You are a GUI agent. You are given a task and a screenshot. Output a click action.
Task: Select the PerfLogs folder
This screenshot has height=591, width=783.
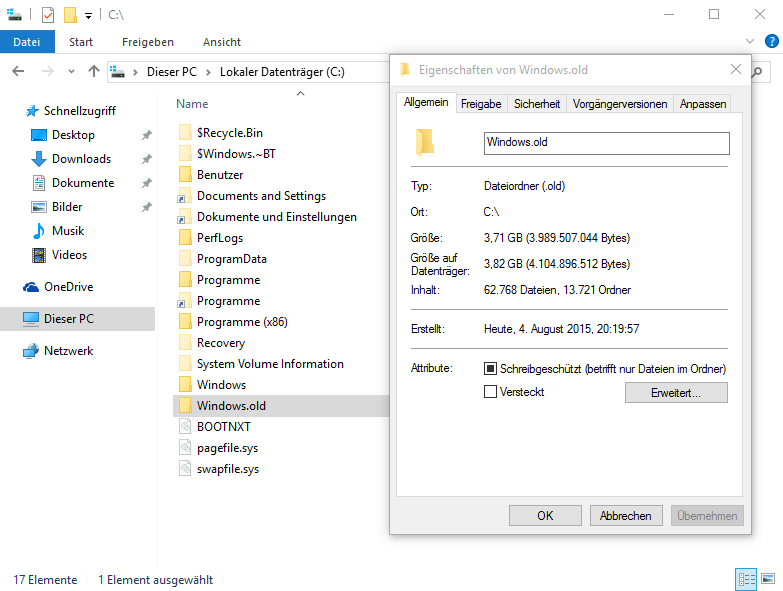[220, 238]
